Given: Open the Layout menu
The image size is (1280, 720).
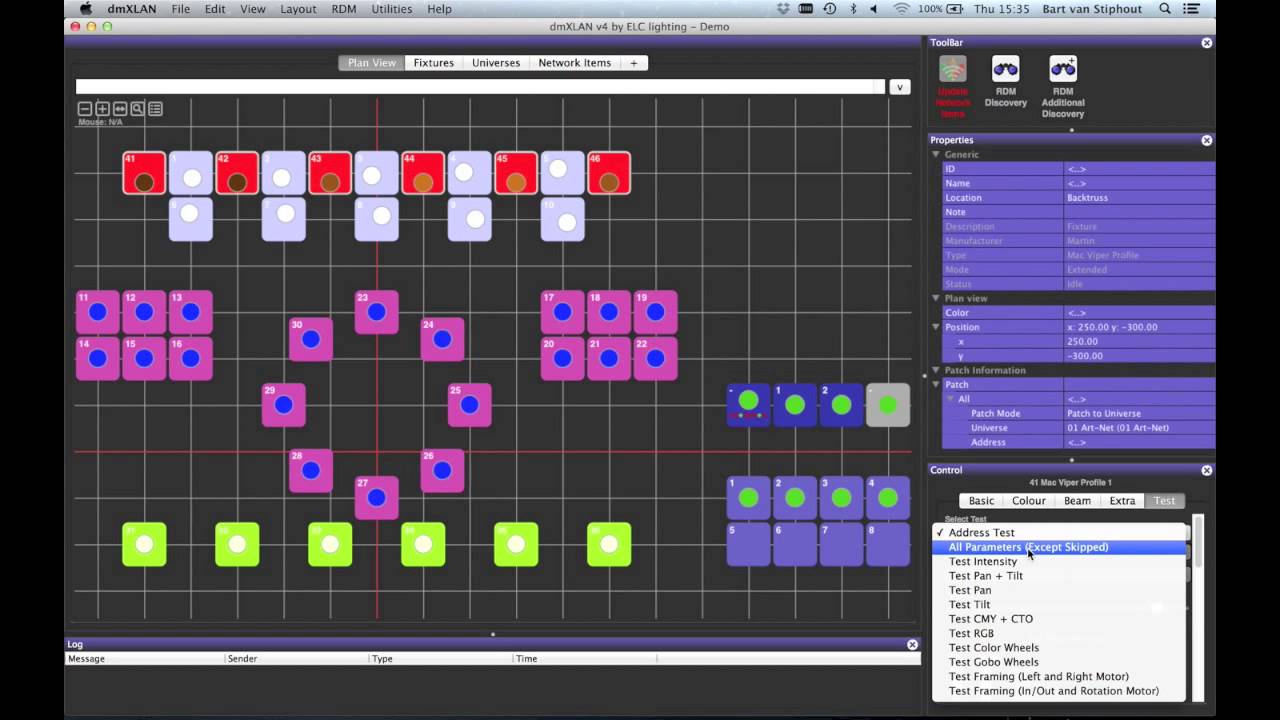Looking at the screenshot, I should tap(298, 9).
